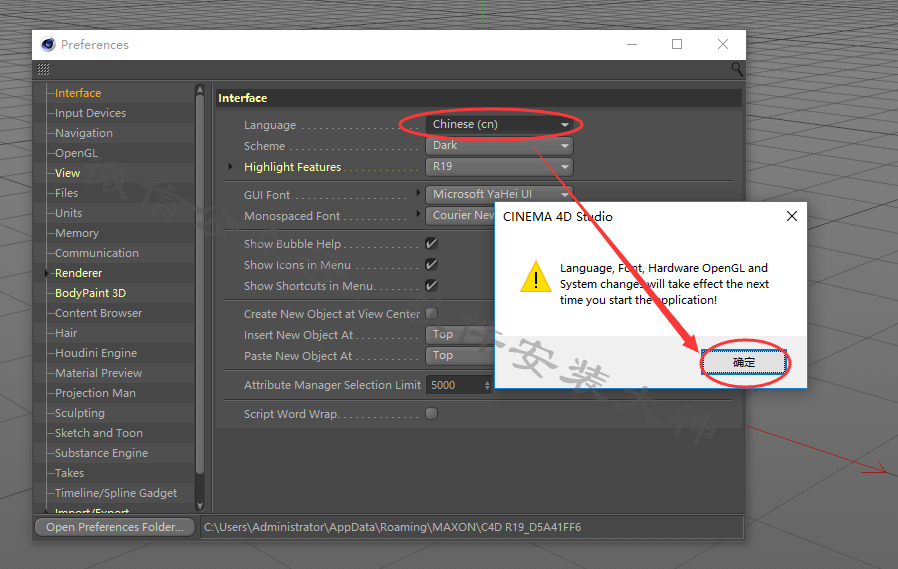Image resolution: width=898 pixels, height=569 pixels.
Task: Open the Scheme dropdown set to Dark
Action: tap(499, 145)
